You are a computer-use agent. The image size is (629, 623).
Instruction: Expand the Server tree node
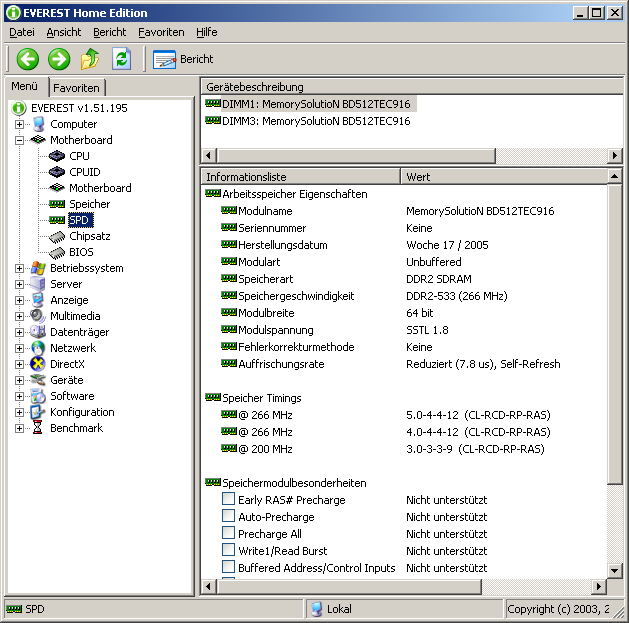(19, 284)
